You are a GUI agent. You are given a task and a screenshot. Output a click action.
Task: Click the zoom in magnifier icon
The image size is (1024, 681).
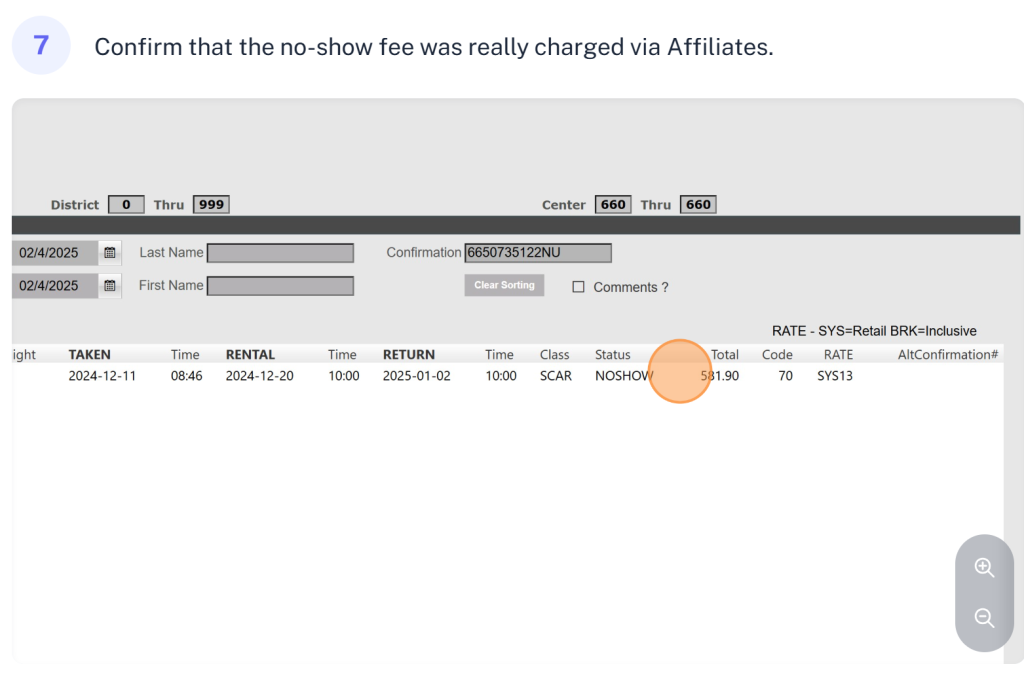point(984,568)
